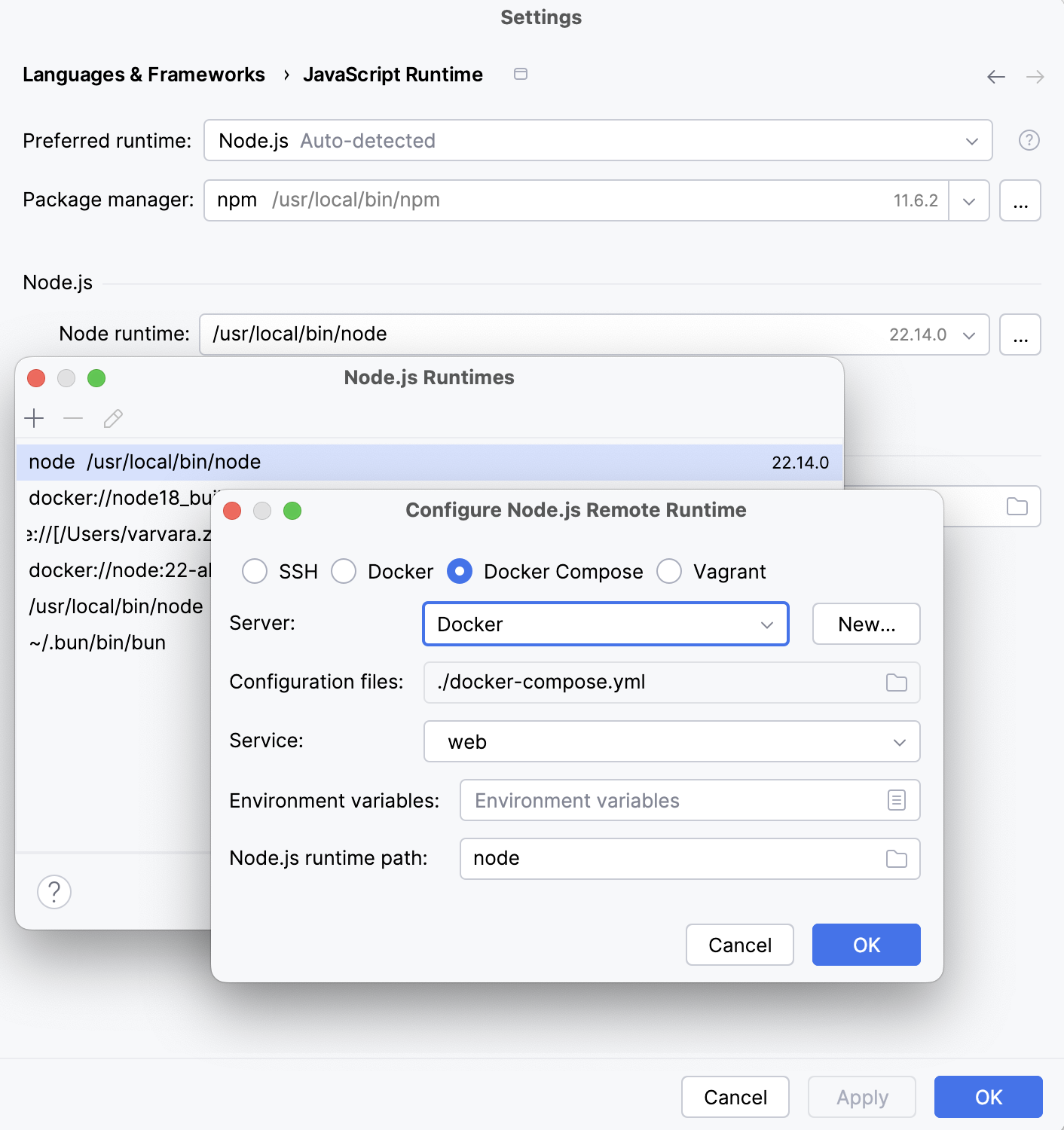Apply the settings changes
1064x1130 pixels.
coord(861,1097)
